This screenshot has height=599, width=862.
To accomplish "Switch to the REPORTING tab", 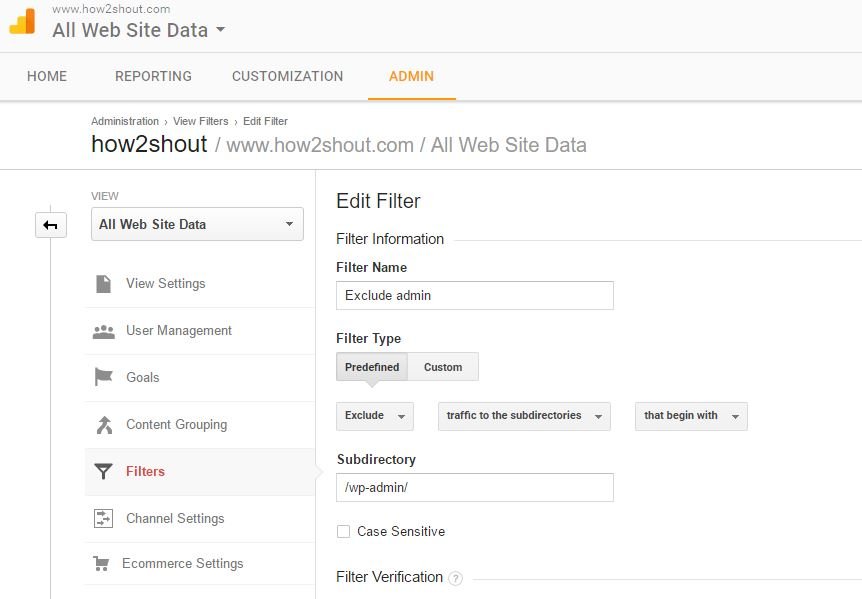I will click(153, 76).
